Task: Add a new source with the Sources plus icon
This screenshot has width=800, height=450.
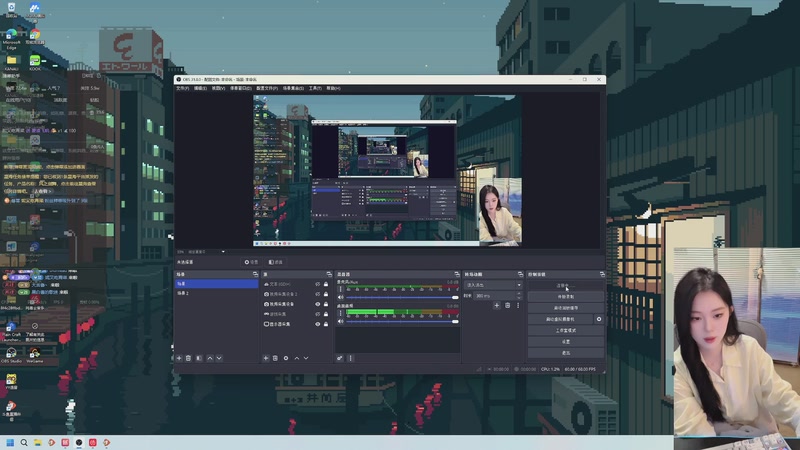Action: point(266,358)
